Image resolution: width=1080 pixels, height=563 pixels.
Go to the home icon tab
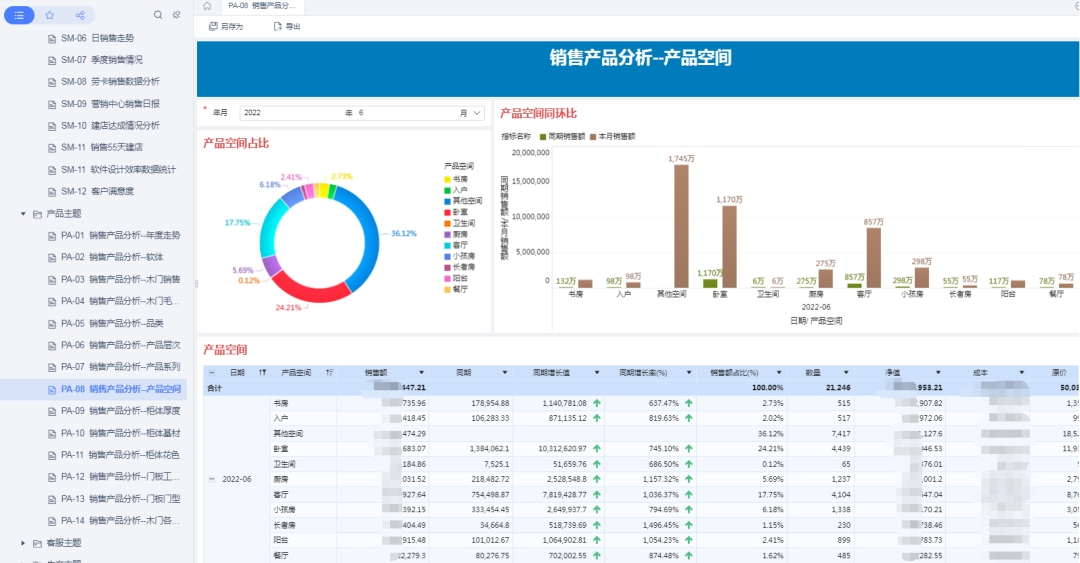click(207, 5)
